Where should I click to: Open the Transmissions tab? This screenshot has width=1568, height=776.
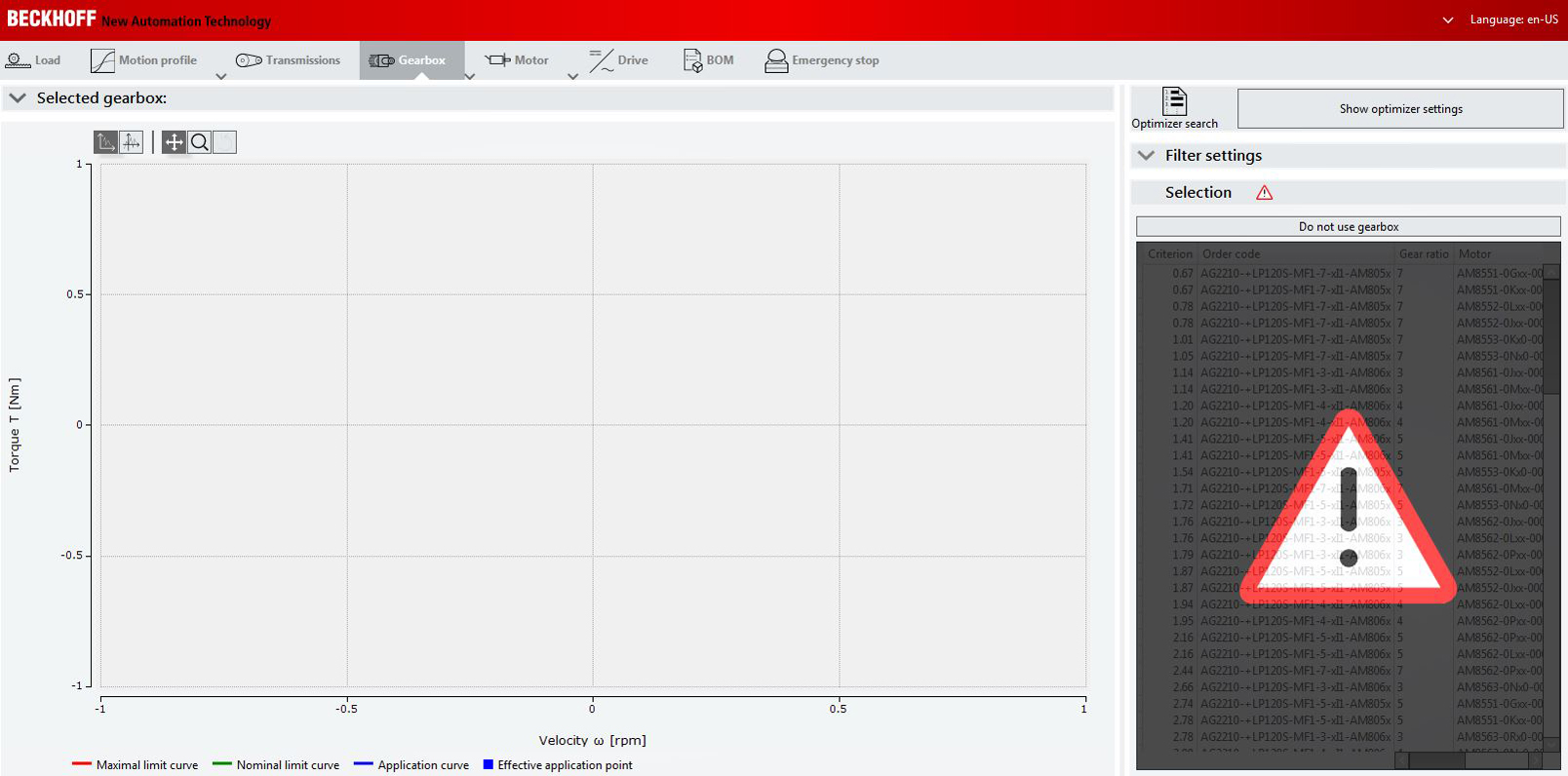pos(289,60)
